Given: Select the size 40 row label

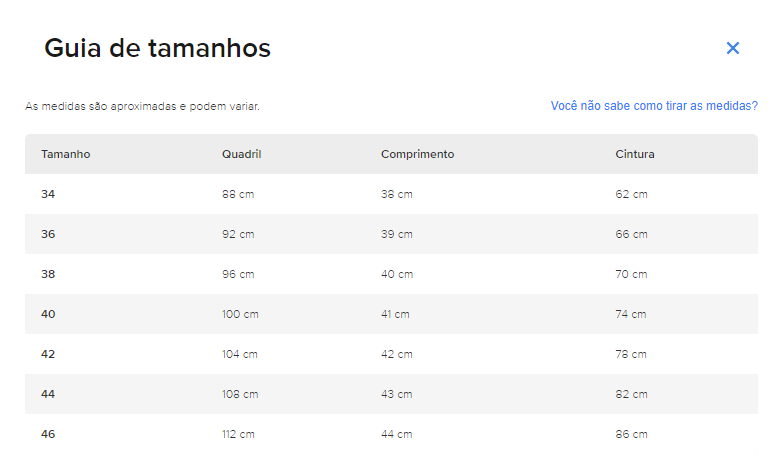Looking at the screenshot, I should pyautogui.click(x=48, y=314).
